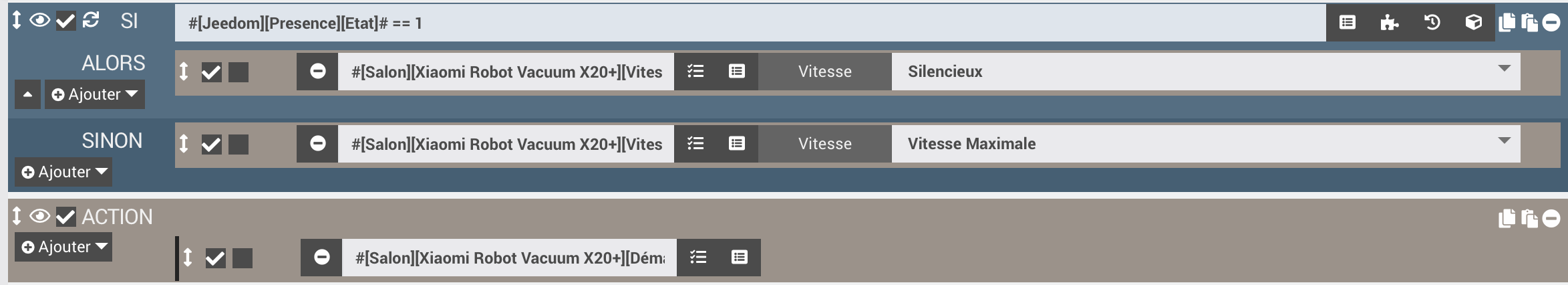Open the Vitesse Maximale dropdown

coord(1206,144)
